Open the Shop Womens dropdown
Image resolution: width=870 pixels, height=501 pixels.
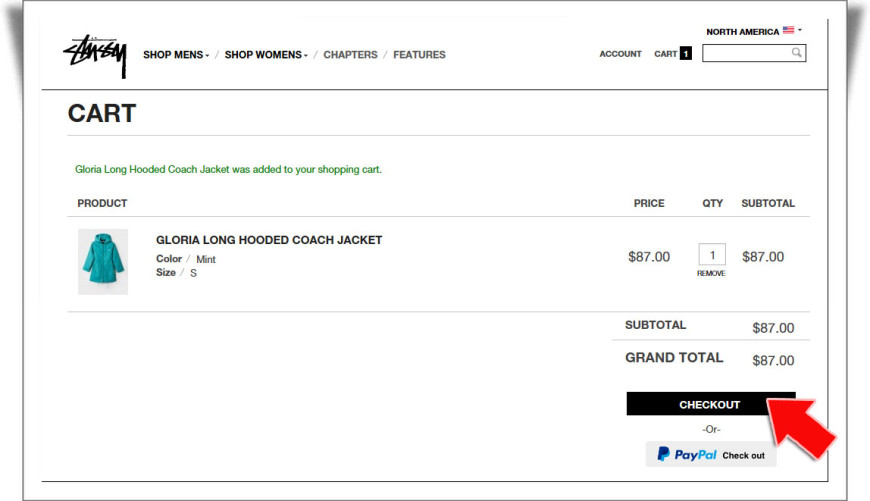click(266, 54)
